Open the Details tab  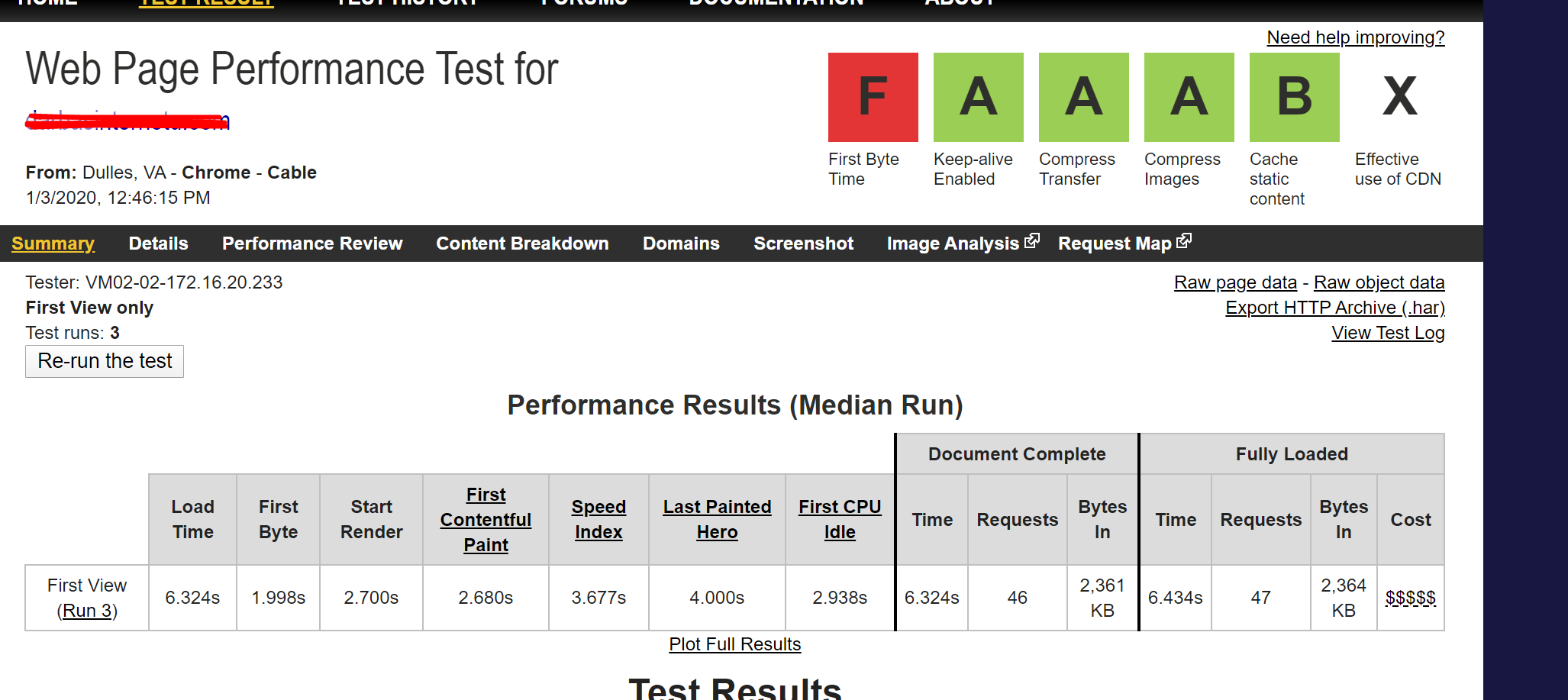coord(158,244)
